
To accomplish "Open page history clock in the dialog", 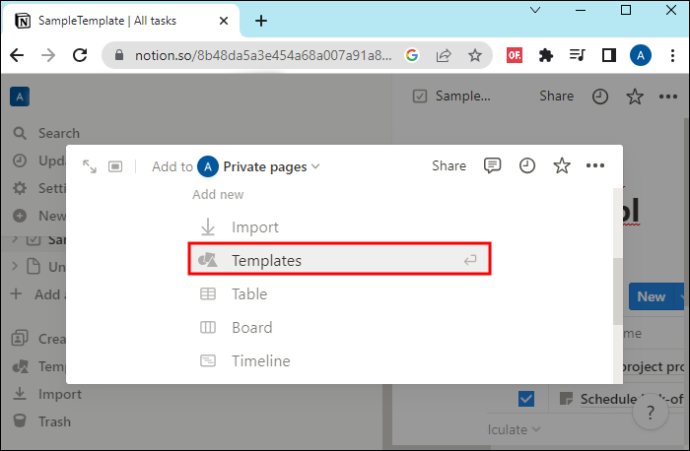I will point(527,166).
